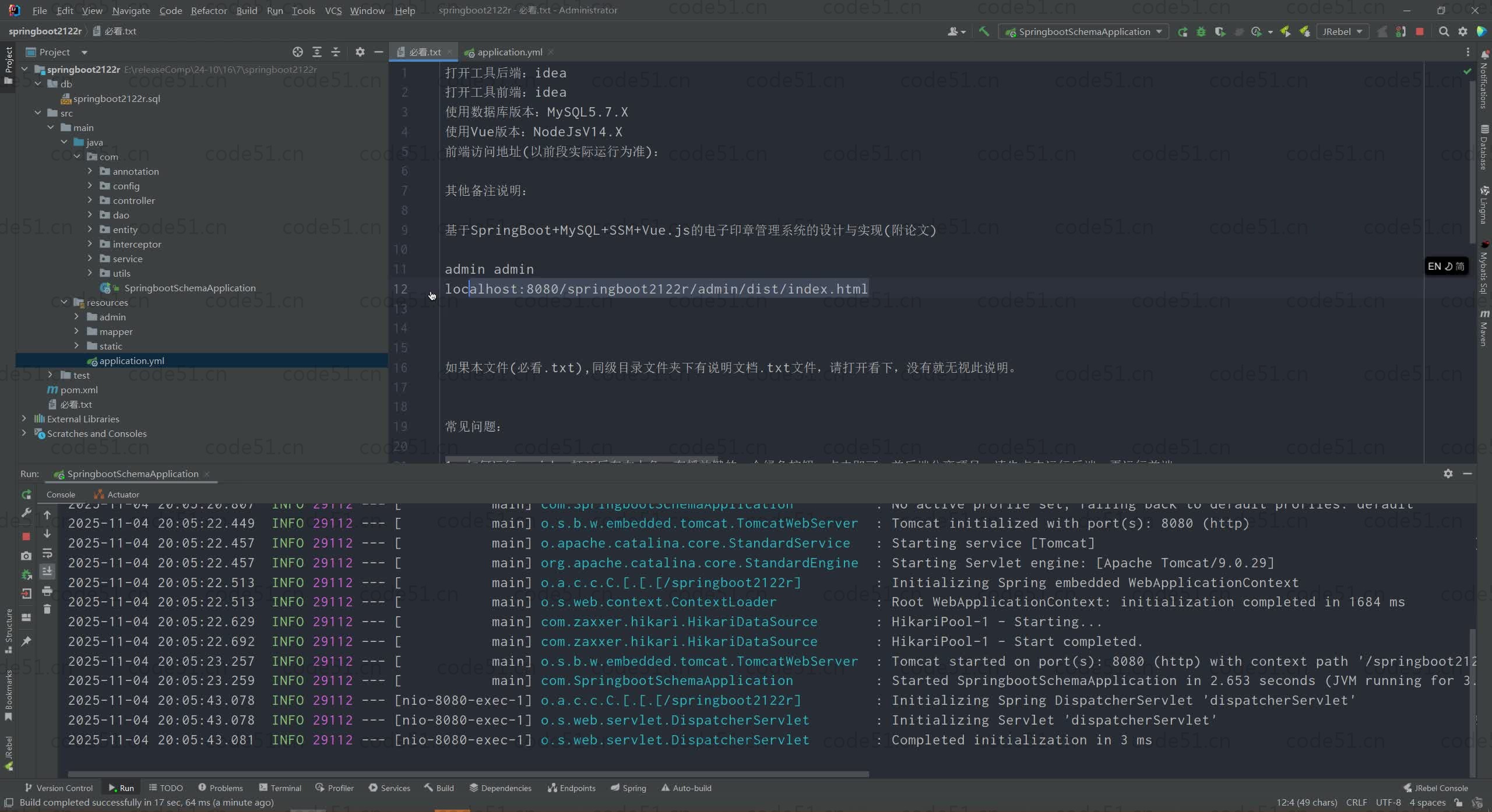Open the Refactor menu
The image size is (1492, 812).
pyautogui.click(x=209, y=10)
